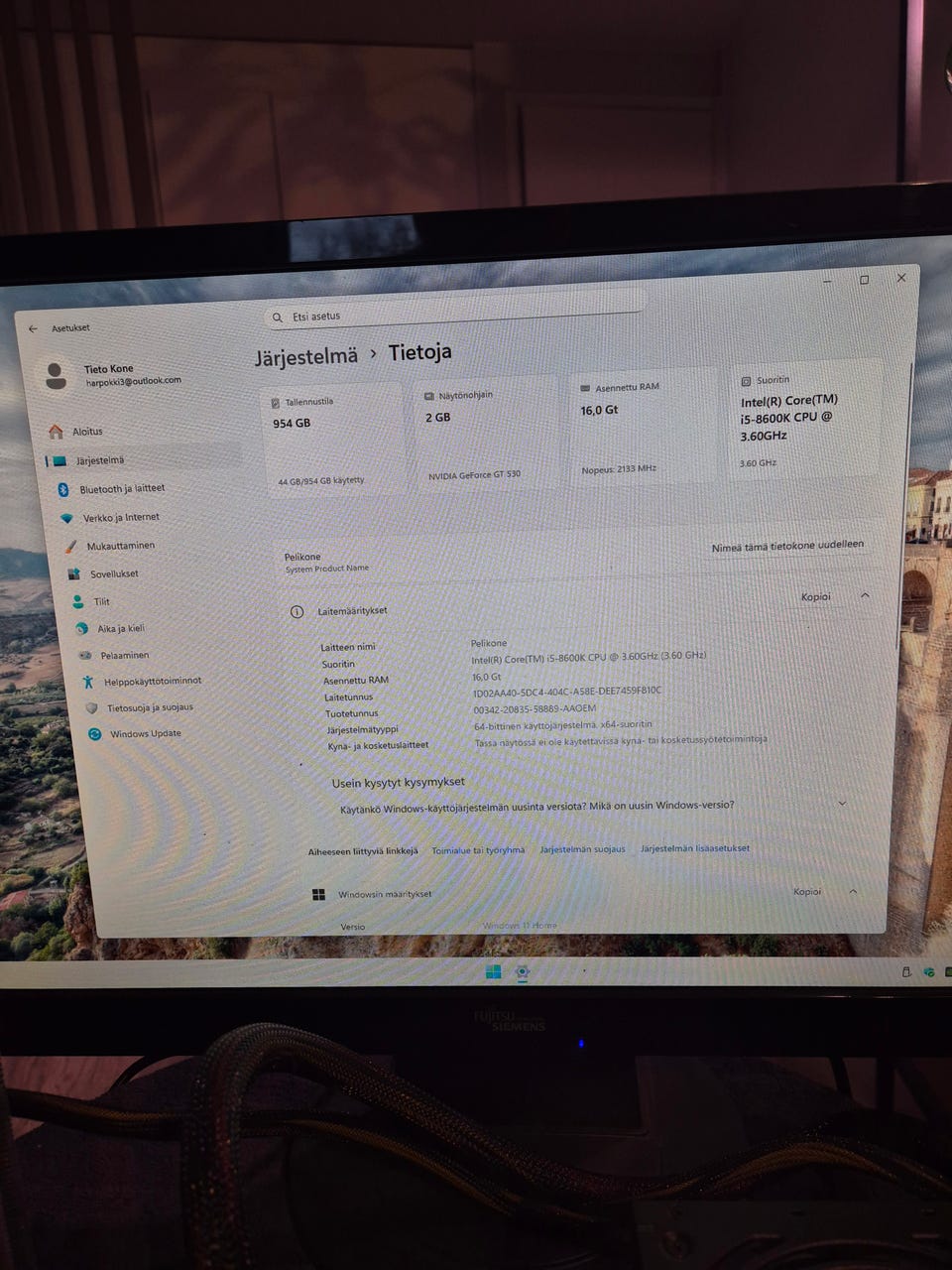This screenshot has width=952, height=1270.
Task: Click the Helppokäyttötoiminnot accessibility icon
Action: coord(88,682)
